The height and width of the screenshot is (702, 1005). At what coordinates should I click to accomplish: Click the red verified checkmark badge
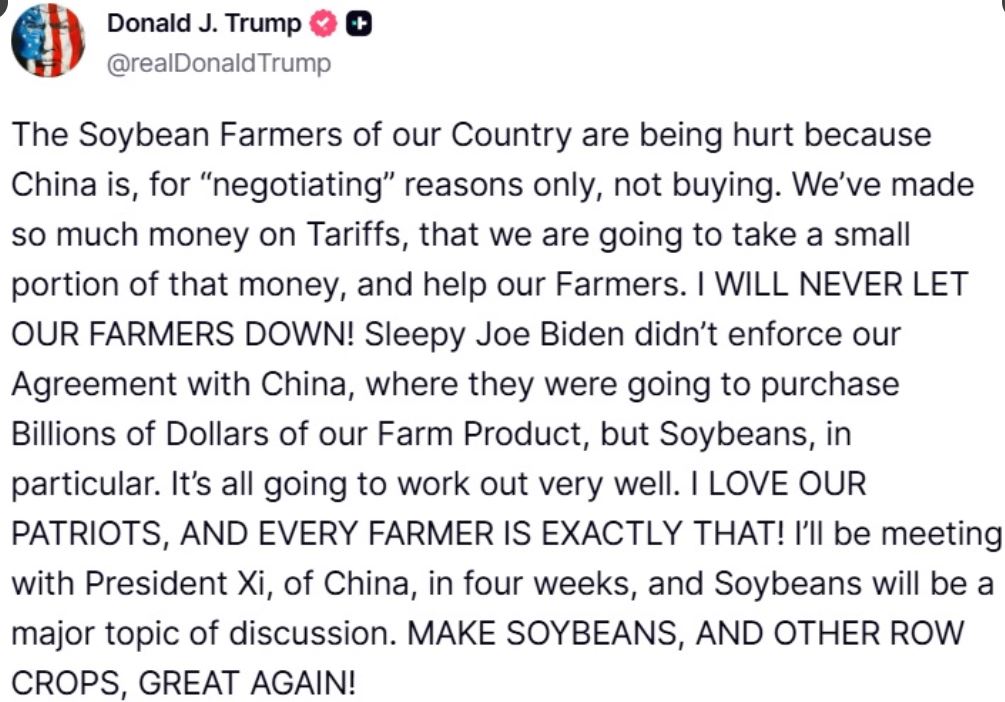(x=322, y=26)
